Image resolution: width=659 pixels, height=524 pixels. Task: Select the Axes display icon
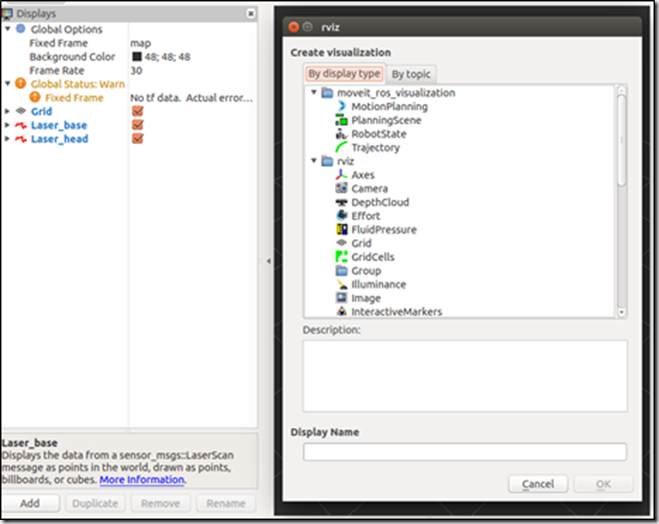341,175
